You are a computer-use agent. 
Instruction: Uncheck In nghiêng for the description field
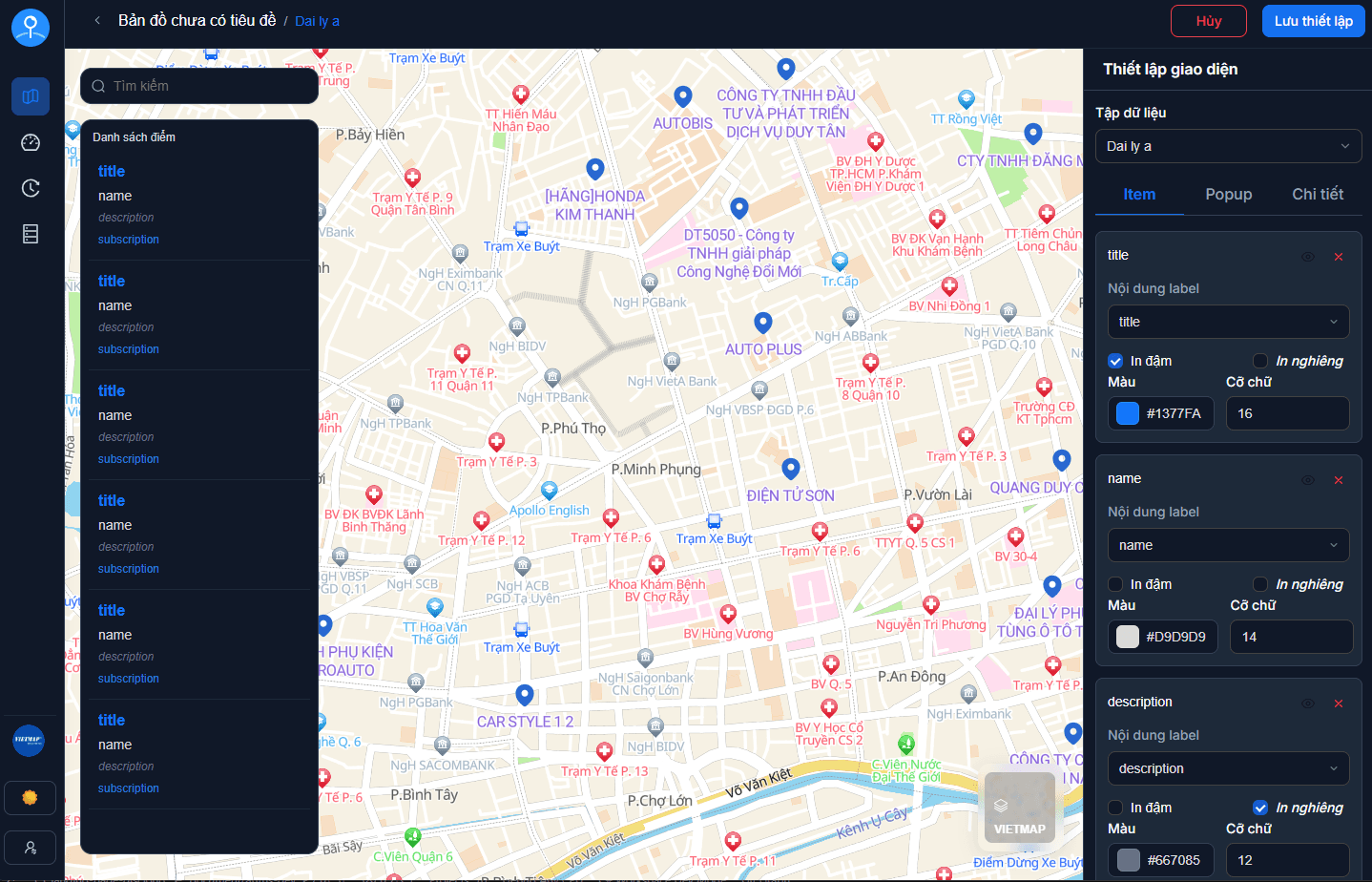point(1260,808)
